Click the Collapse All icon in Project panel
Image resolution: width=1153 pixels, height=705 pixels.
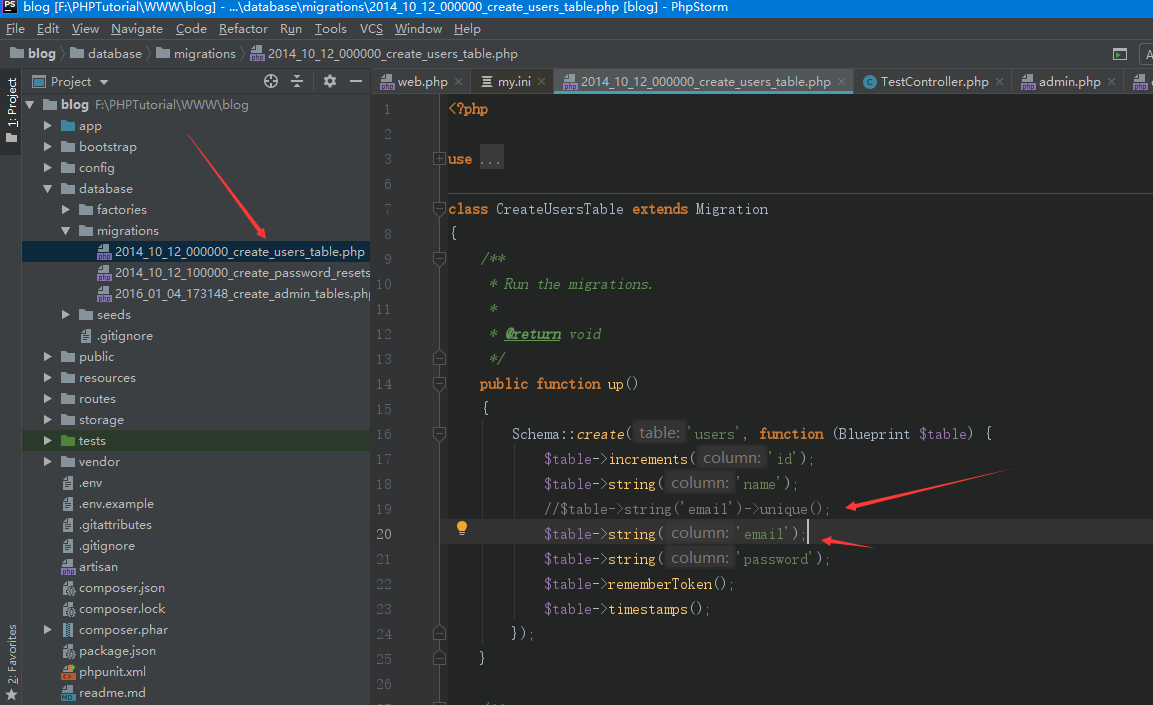297,82
